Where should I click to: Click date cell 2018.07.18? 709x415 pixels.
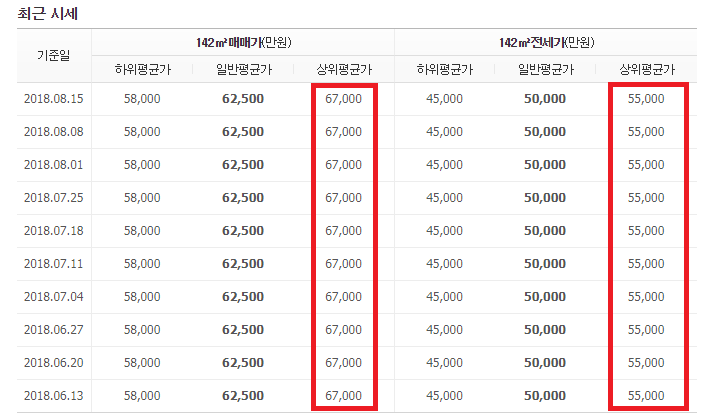[x=54, y=231]
